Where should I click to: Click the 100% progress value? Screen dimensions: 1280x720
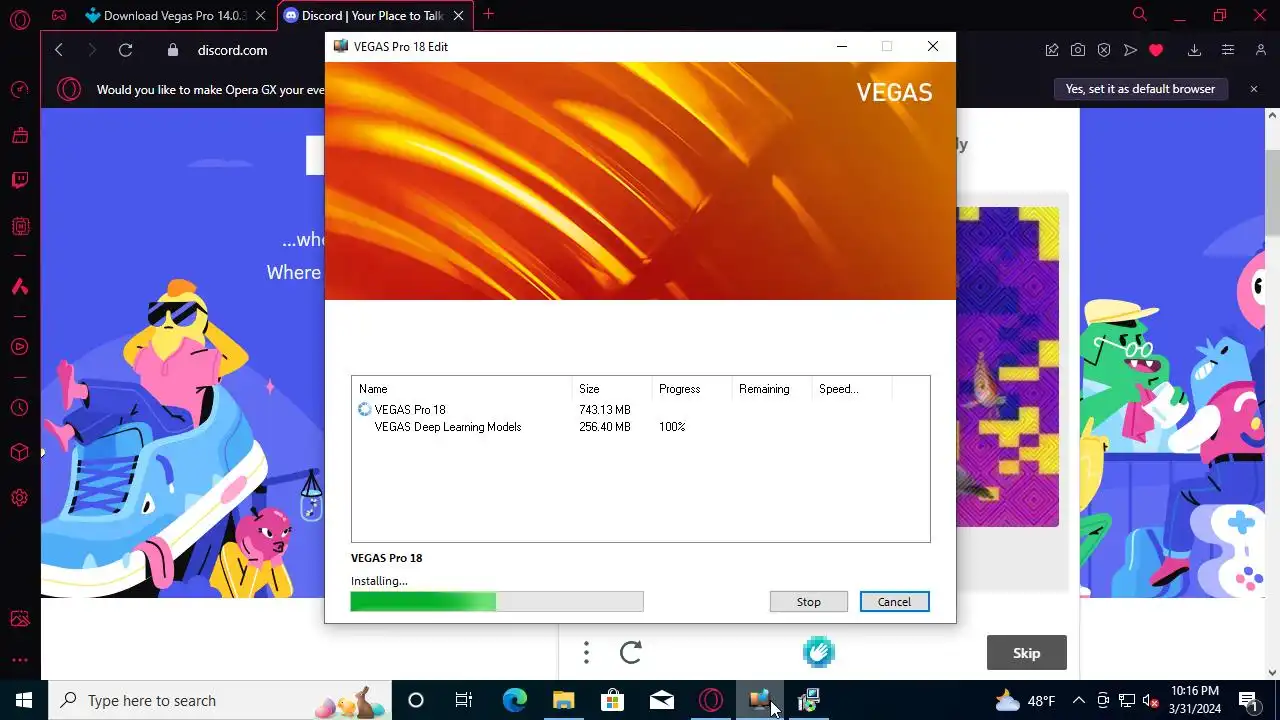(672, 427)
